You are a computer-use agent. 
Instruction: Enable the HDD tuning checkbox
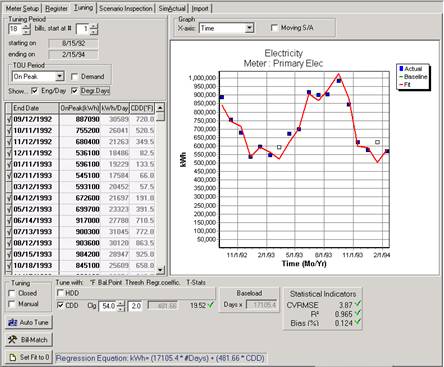coord(61,293)
